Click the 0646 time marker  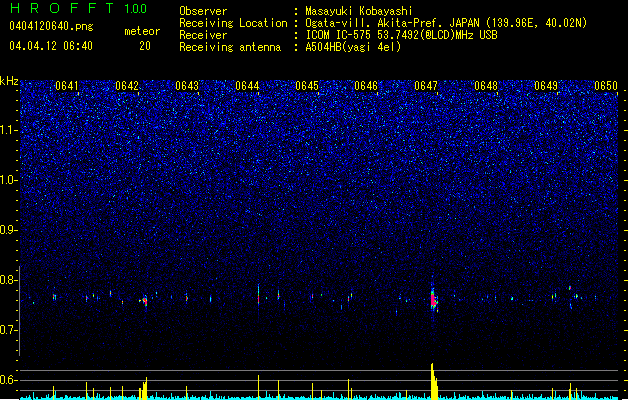tap(366, 86)
